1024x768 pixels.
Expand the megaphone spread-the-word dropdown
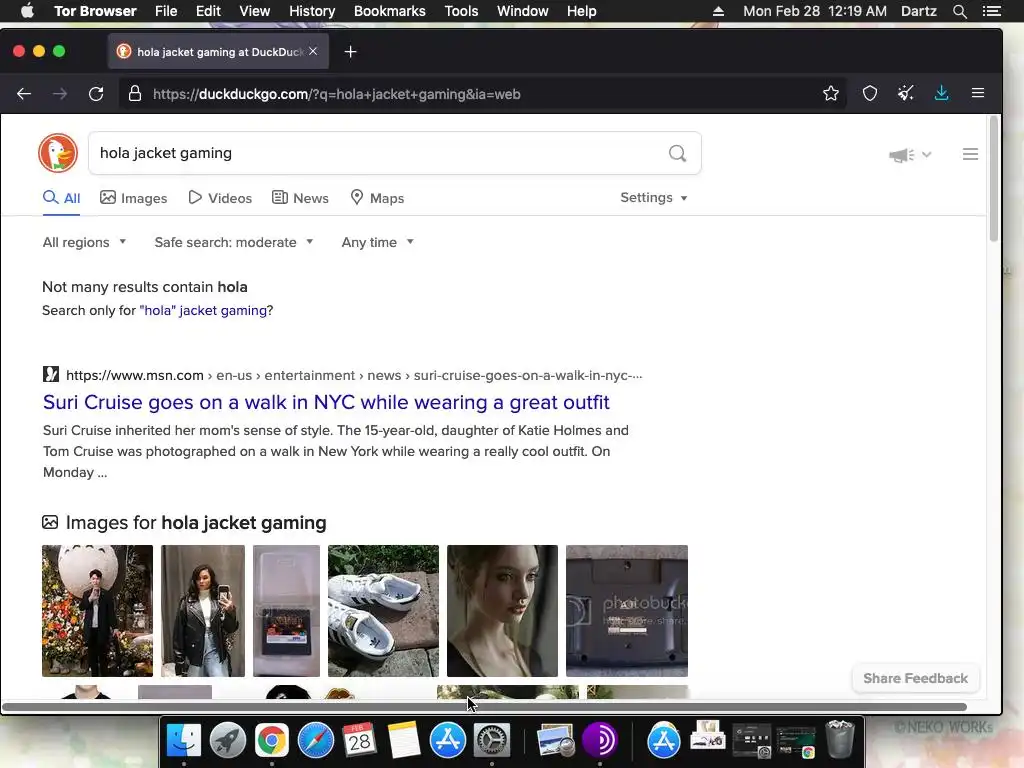point(910,155)
